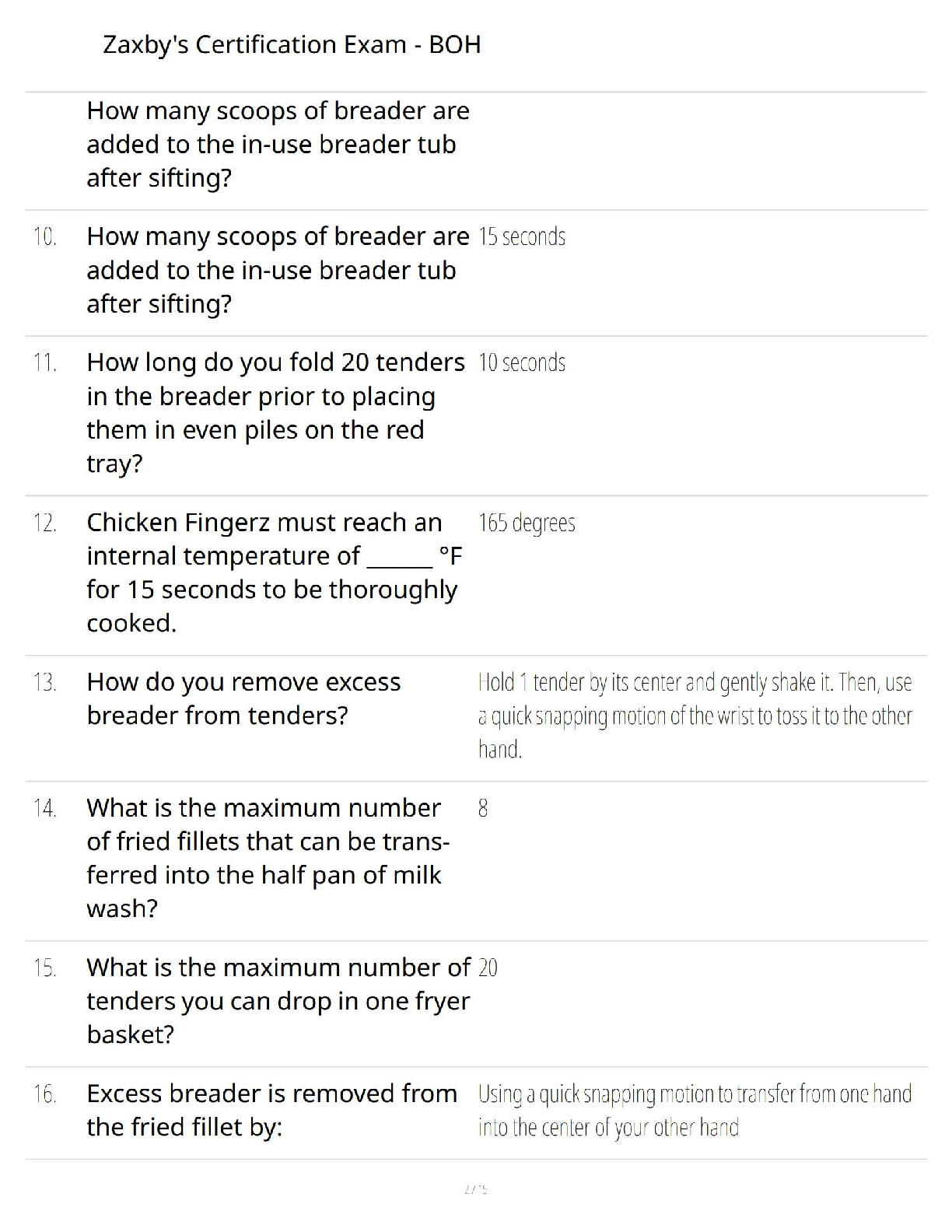Viewport: 952px width, 1232px height.
Task: Click the 165 degrees answer
Action: pos(527,523)
